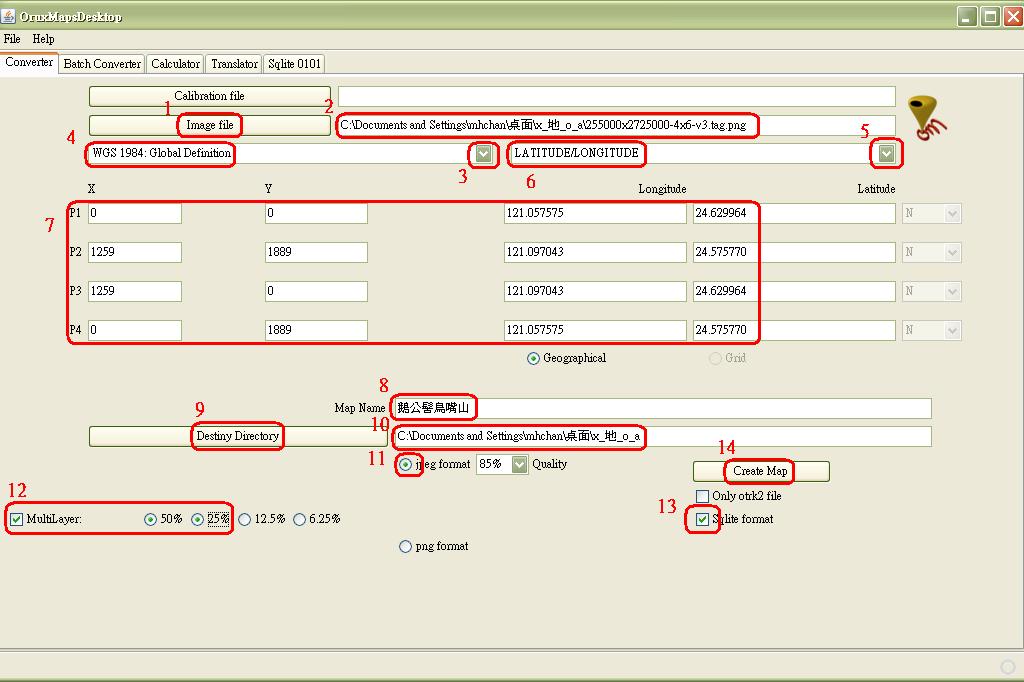Open the P2 hemisphere N dropdown
Viewport: 1024px width, 682px height.
point(932,252)
